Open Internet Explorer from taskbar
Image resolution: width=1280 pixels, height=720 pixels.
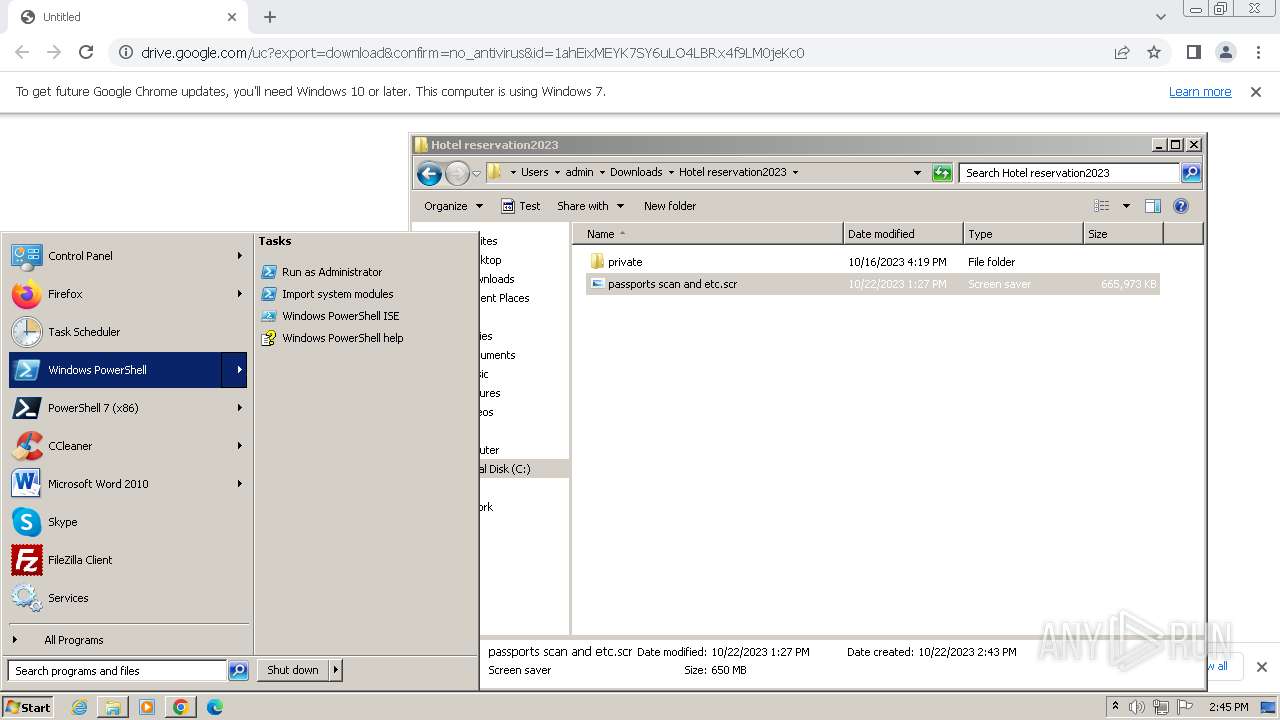(79, 707)
